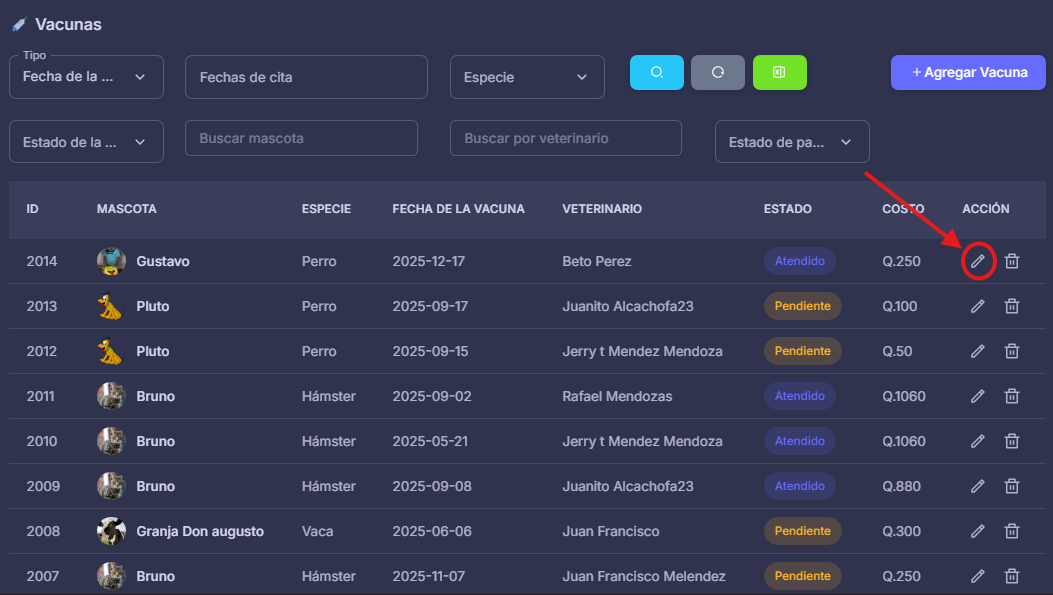Click the Buscar por veterinario field
Viewport: 1053px width, 595px height.
pyautogui.click(x=565, y=138)
